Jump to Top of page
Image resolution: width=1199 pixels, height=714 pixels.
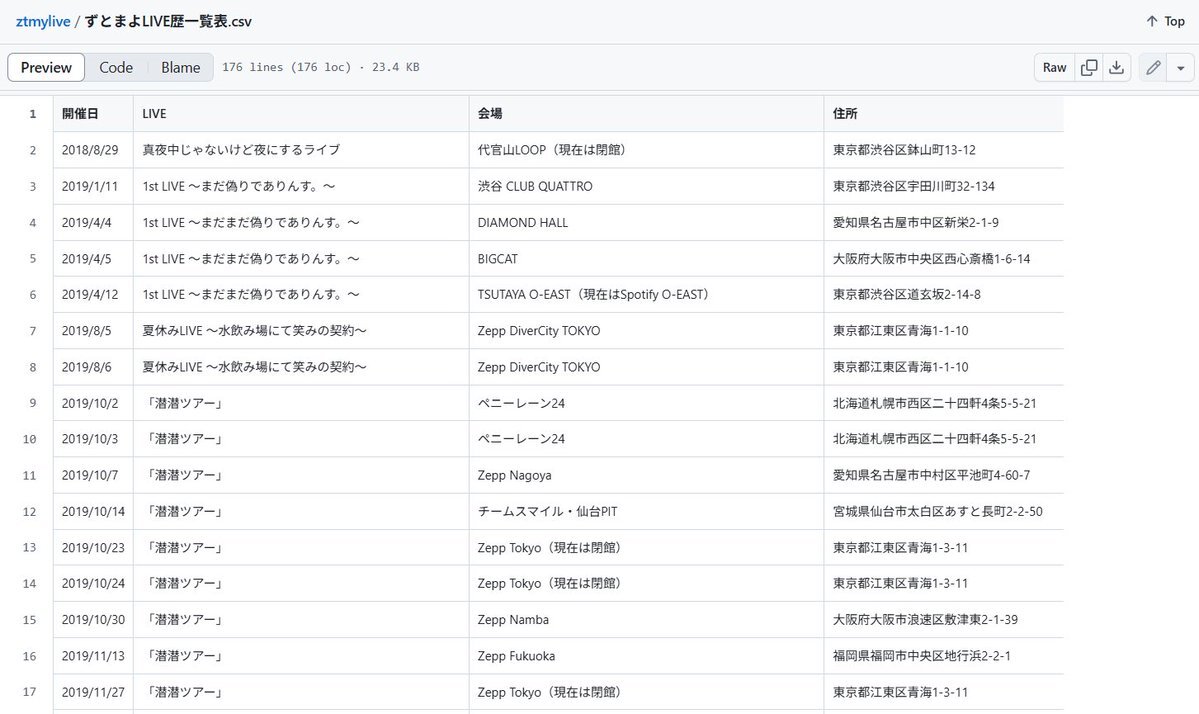[x=1165, y=21]
